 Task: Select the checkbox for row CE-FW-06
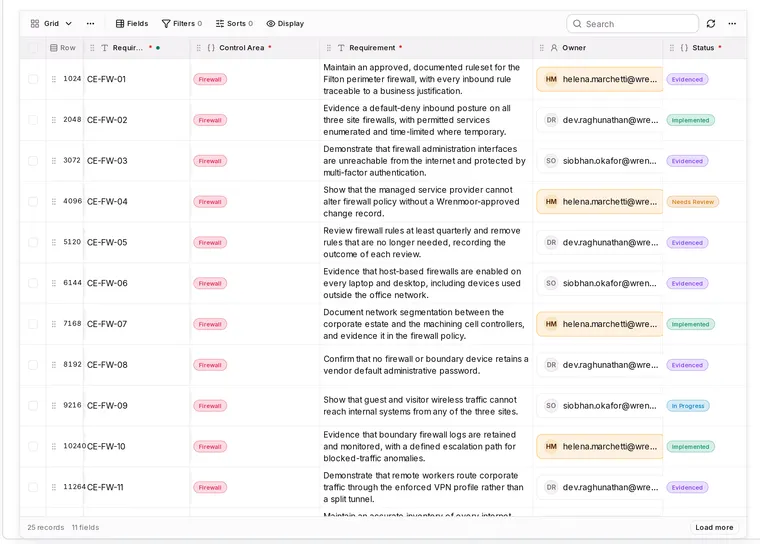[33, 283]
